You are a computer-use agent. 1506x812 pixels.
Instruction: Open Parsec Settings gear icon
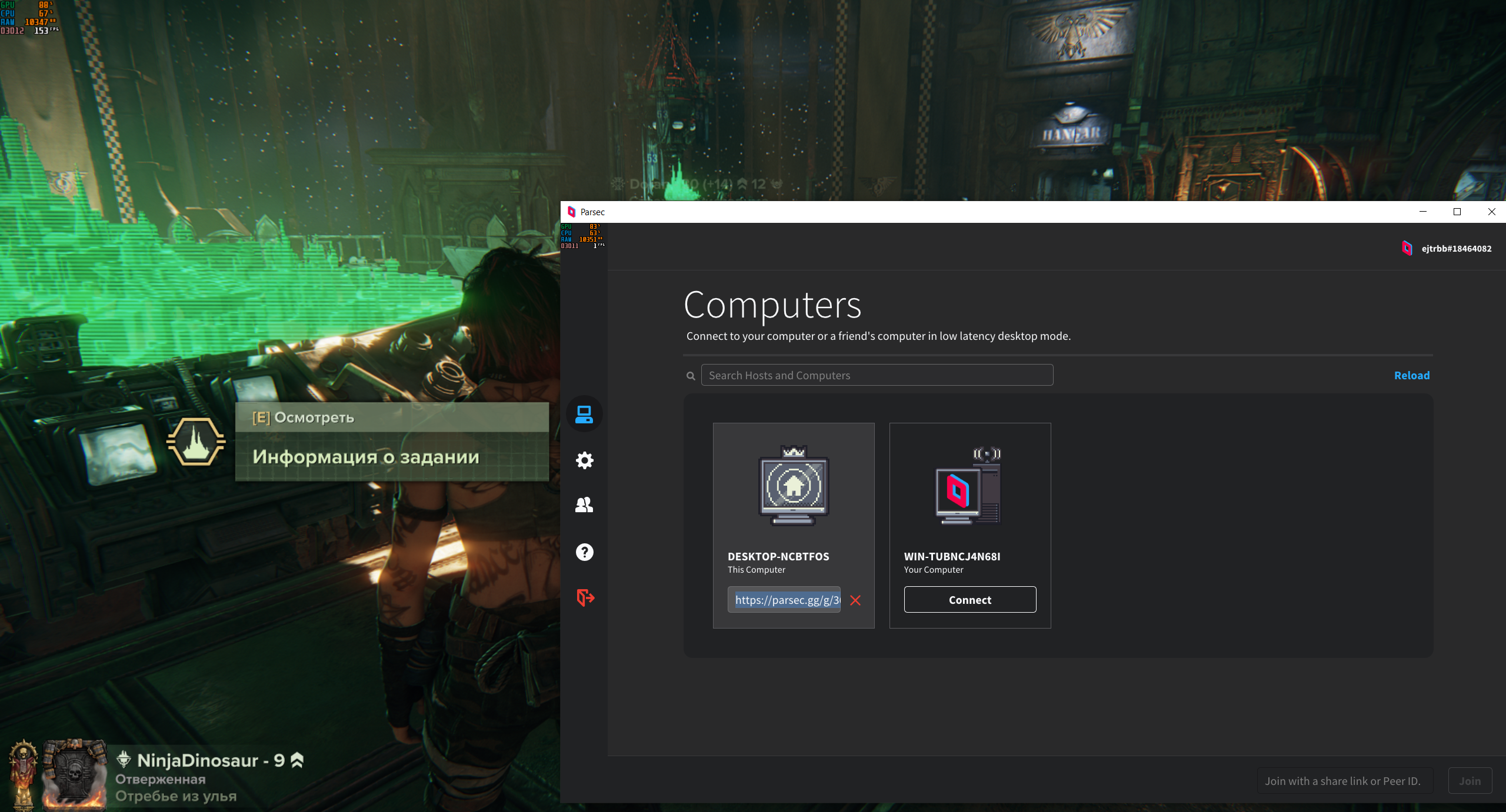[584, 460]
